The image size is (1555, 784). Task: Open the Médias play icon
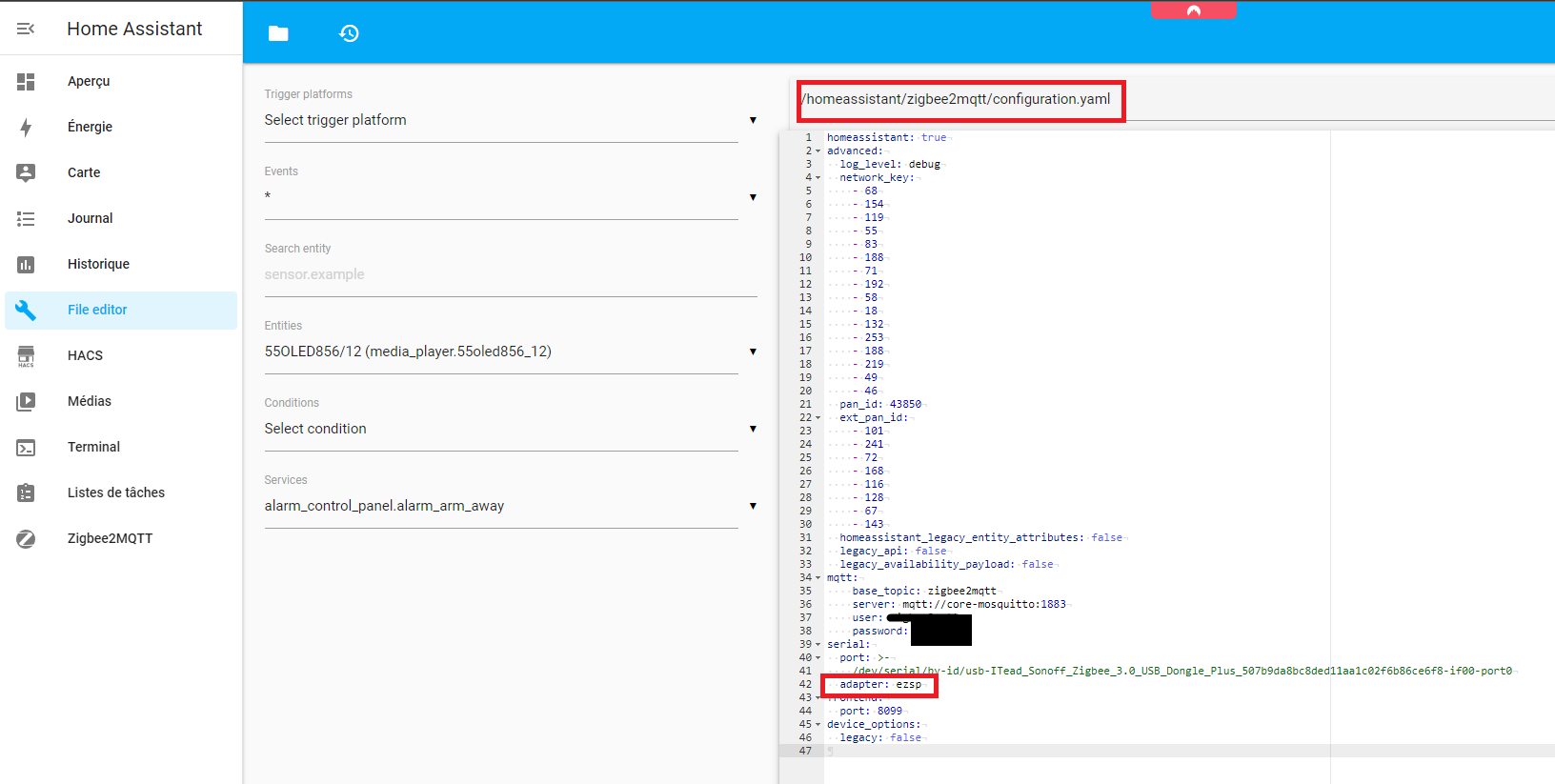click(26, 402)
